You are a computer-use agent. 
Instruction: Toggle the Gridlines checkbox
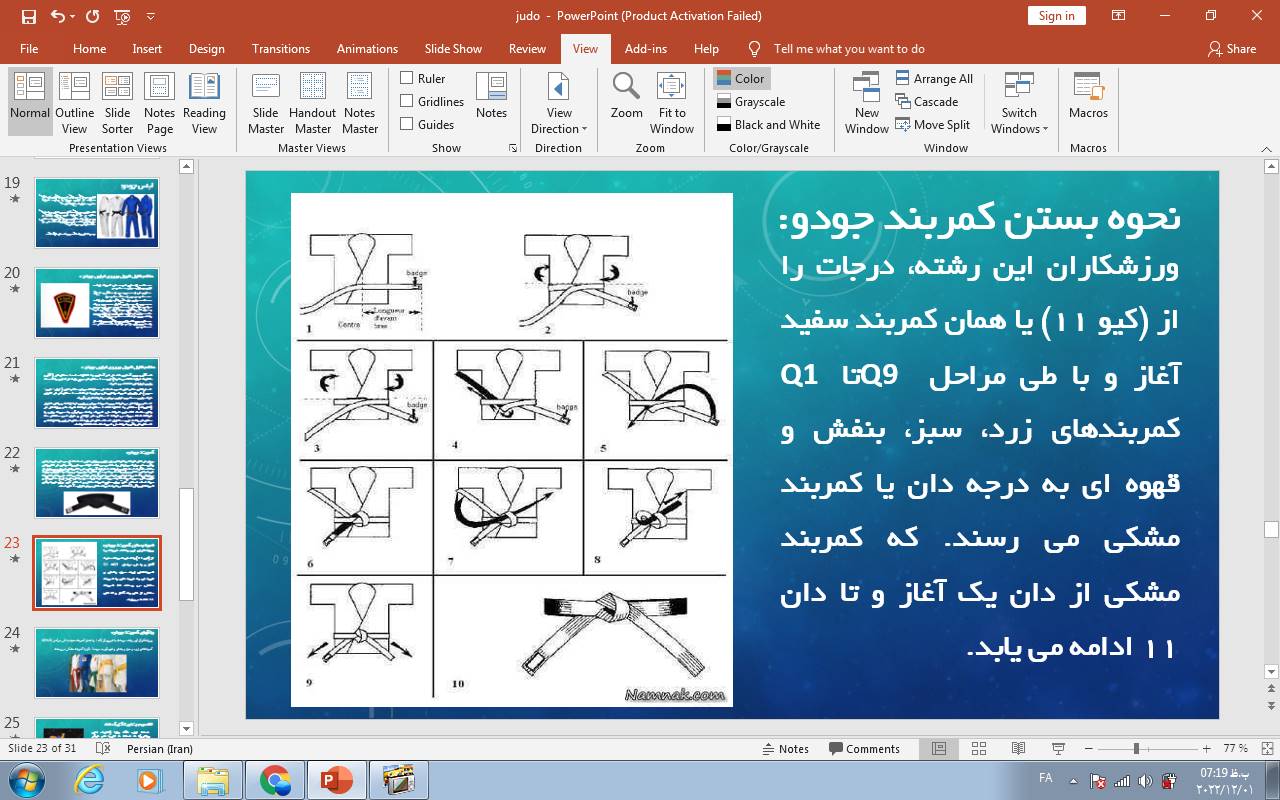point(407,101)
